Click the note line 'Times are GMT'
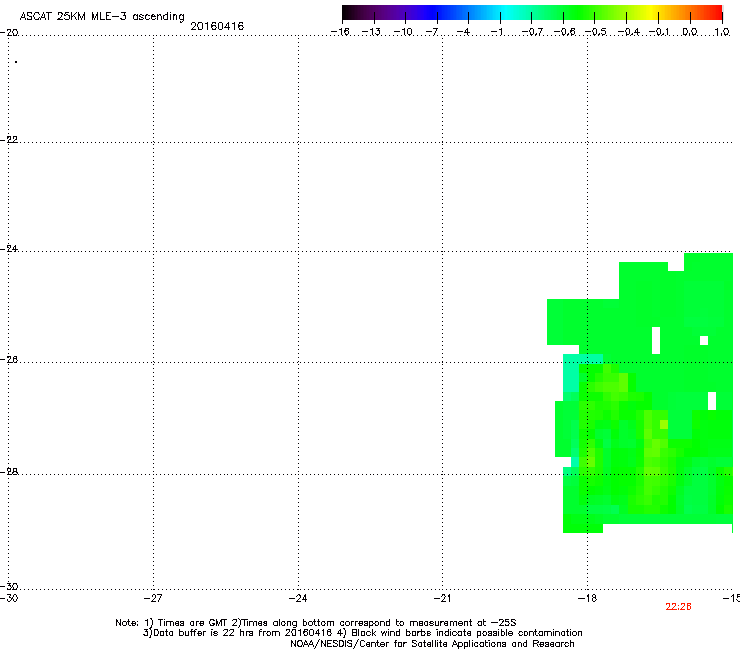 (x=316, y=623)
